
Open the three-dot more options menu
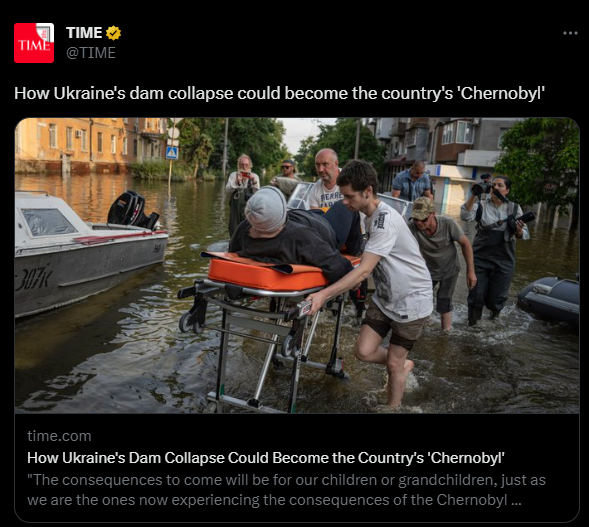point(570,33)
